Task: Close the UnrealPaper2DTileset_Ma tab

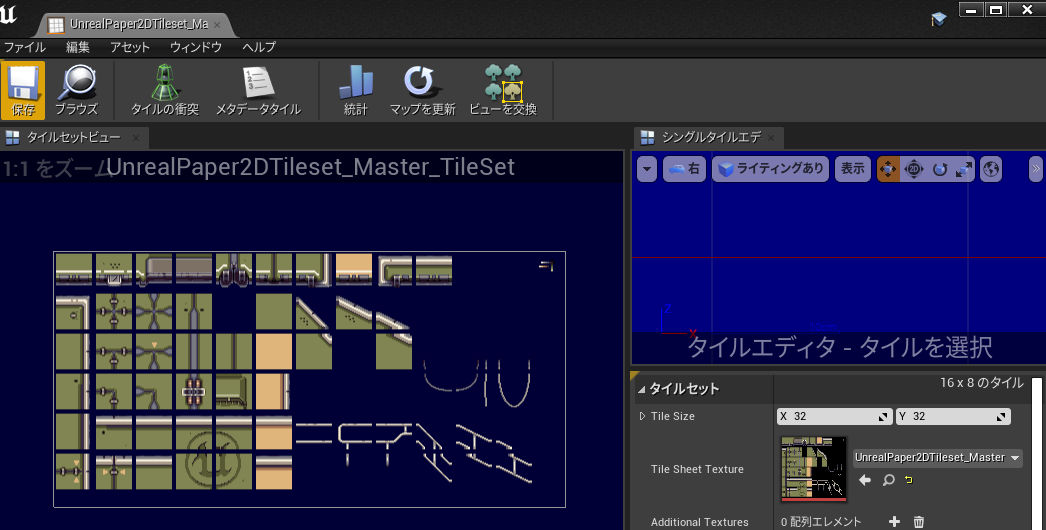Action: click(x=217, y=25)
